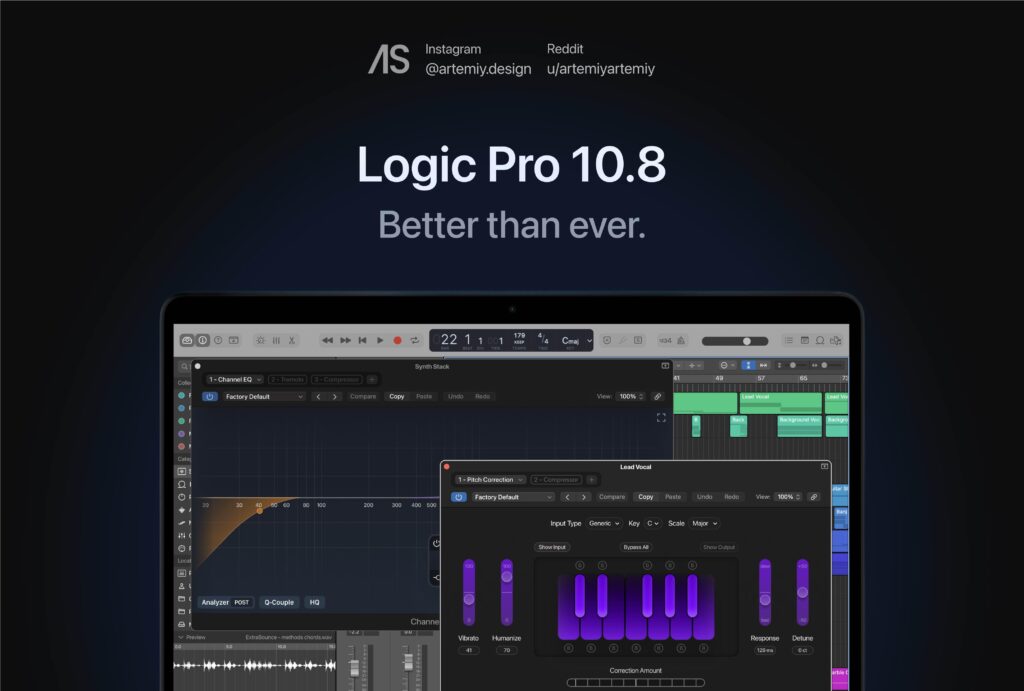The width and height of the screenshot is (1024, 691).
Task: Toggle Channel EQ plugin power button
Action: click(209, 397)
